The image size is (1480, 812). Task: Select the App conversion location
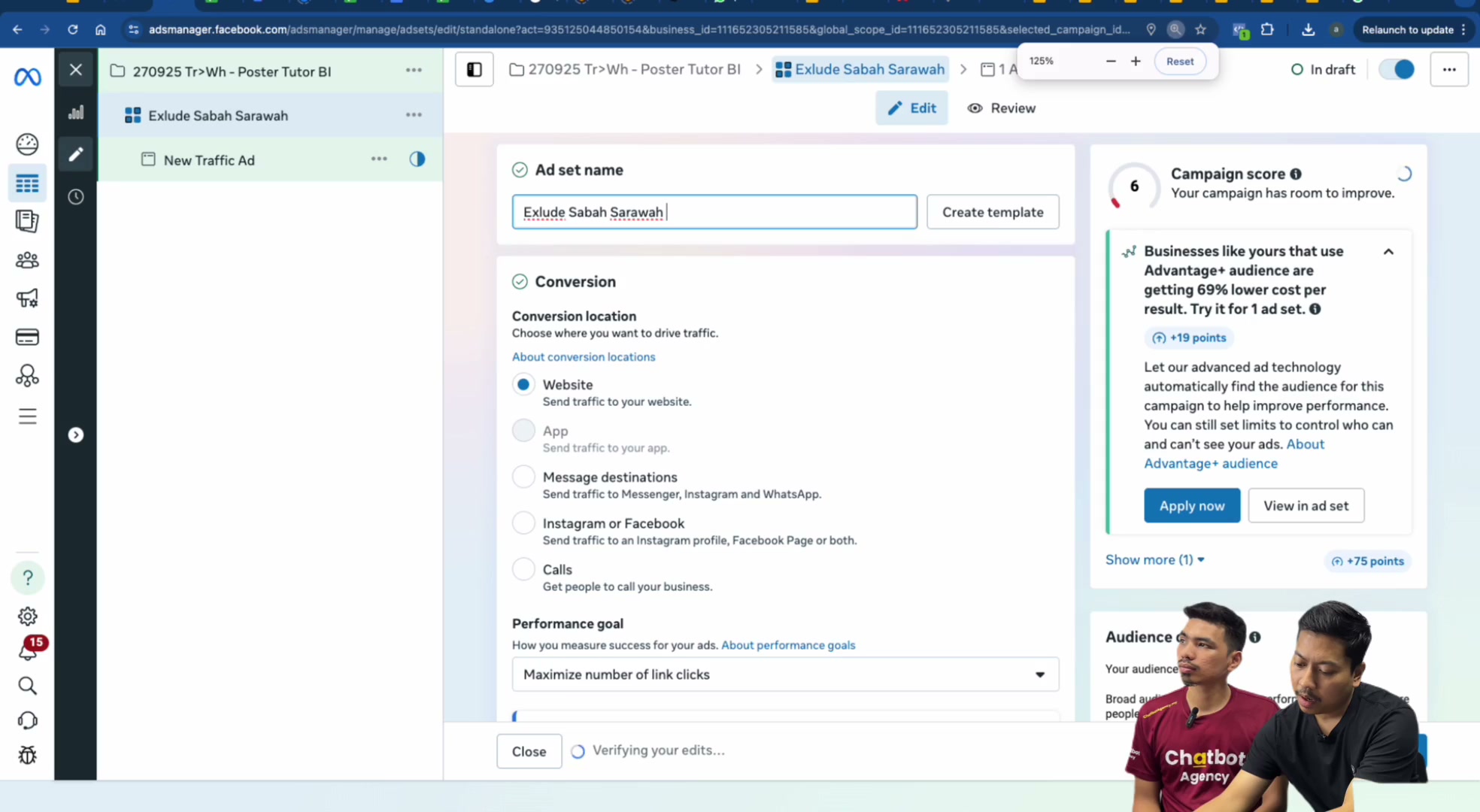[x=523, y=431]
